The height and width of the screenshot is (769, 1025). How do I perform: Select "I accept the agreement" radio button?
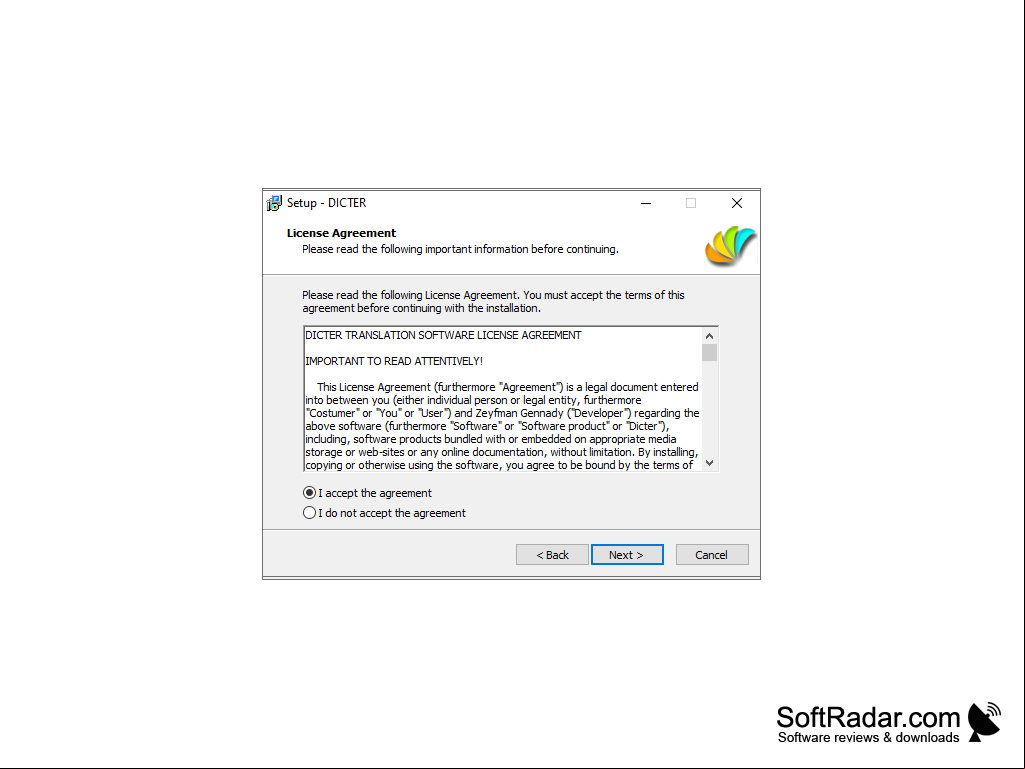point(309,492)
